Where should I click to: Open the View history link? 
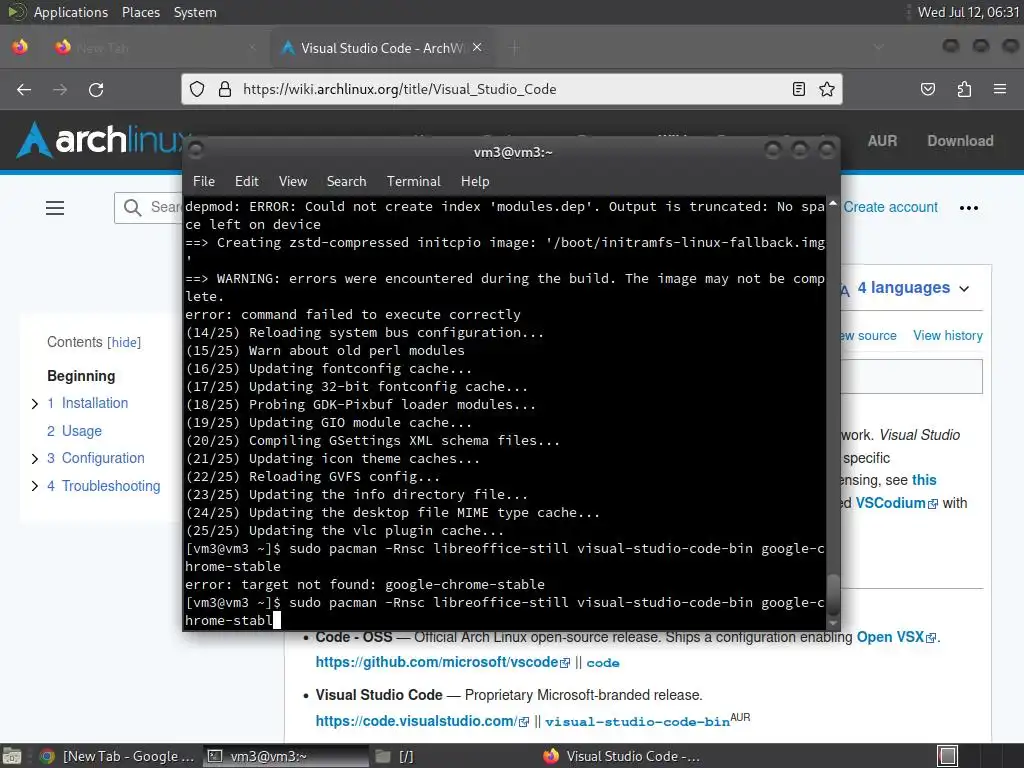click(948, 335)
